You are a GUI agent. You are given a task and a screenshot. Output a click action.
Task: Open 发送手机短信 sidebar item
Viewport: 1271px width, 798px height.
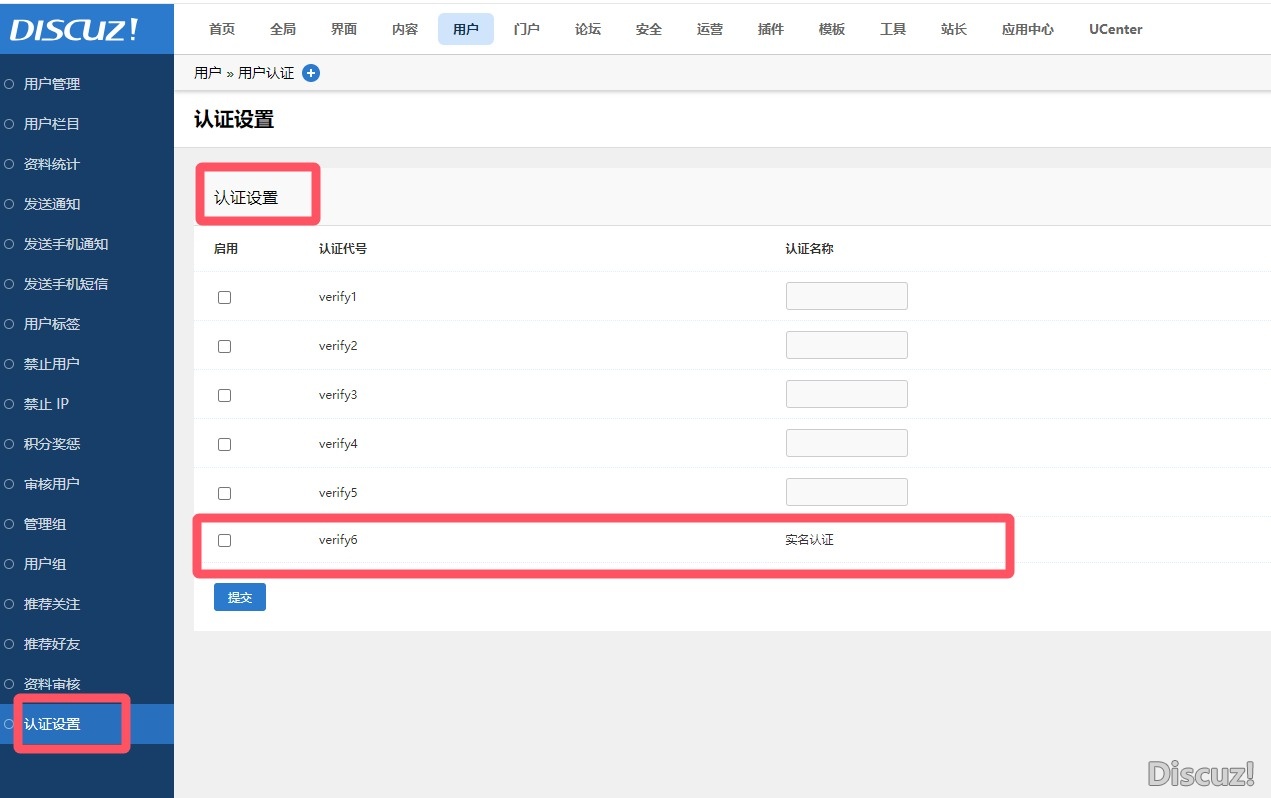coord(66,284)
